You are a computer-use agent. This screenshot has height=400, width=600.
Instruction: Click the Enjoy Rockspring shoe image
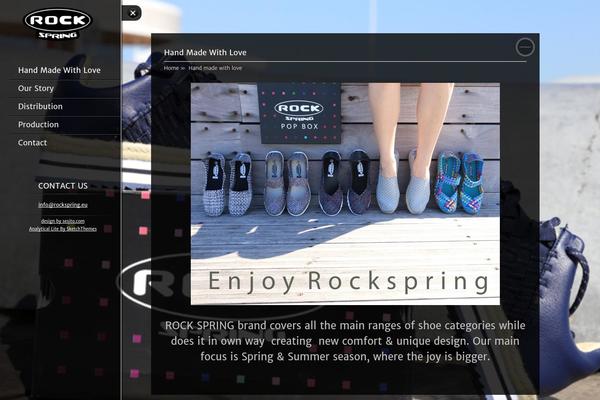click(x=345, y=194)
